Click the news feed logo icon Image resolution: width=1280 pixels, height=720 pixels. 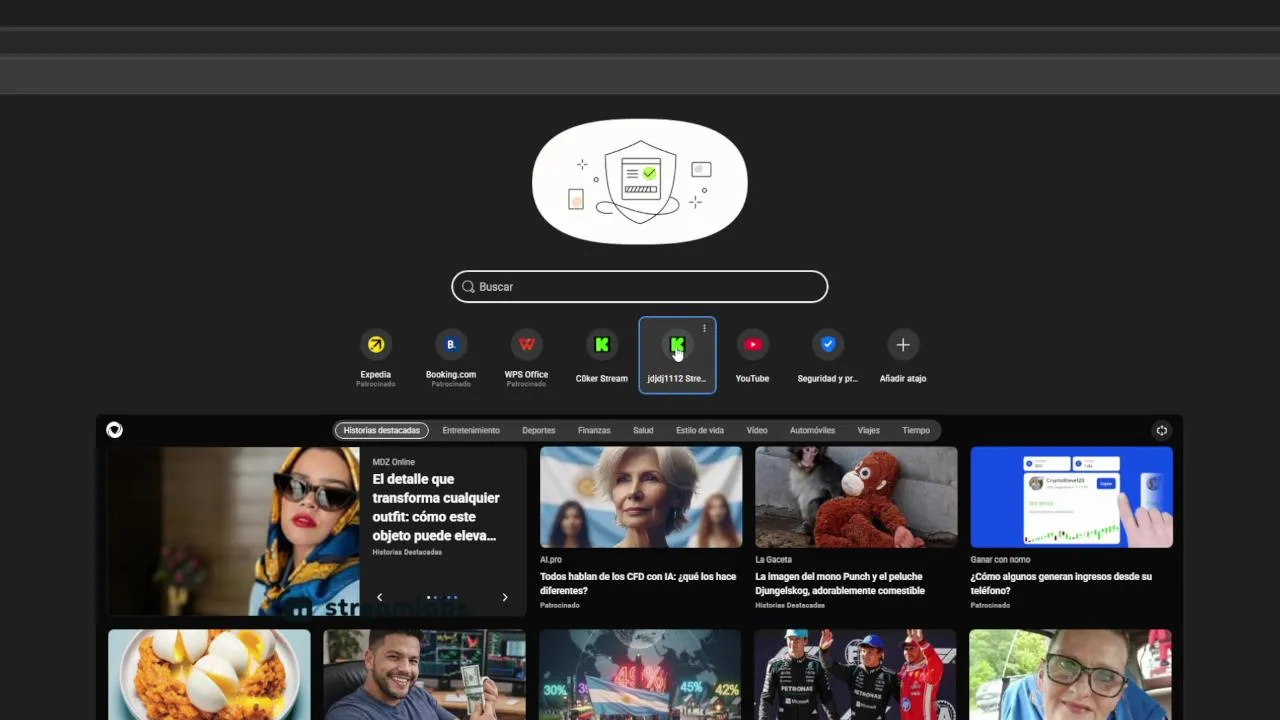114,430
